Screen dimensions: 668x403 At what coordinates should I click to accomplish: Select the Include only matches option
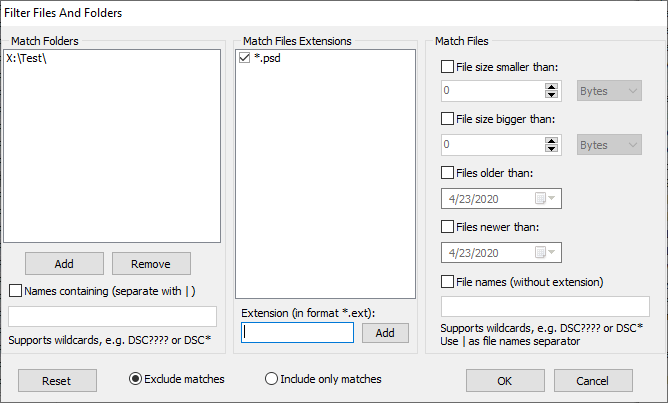[x=270, y=379]
